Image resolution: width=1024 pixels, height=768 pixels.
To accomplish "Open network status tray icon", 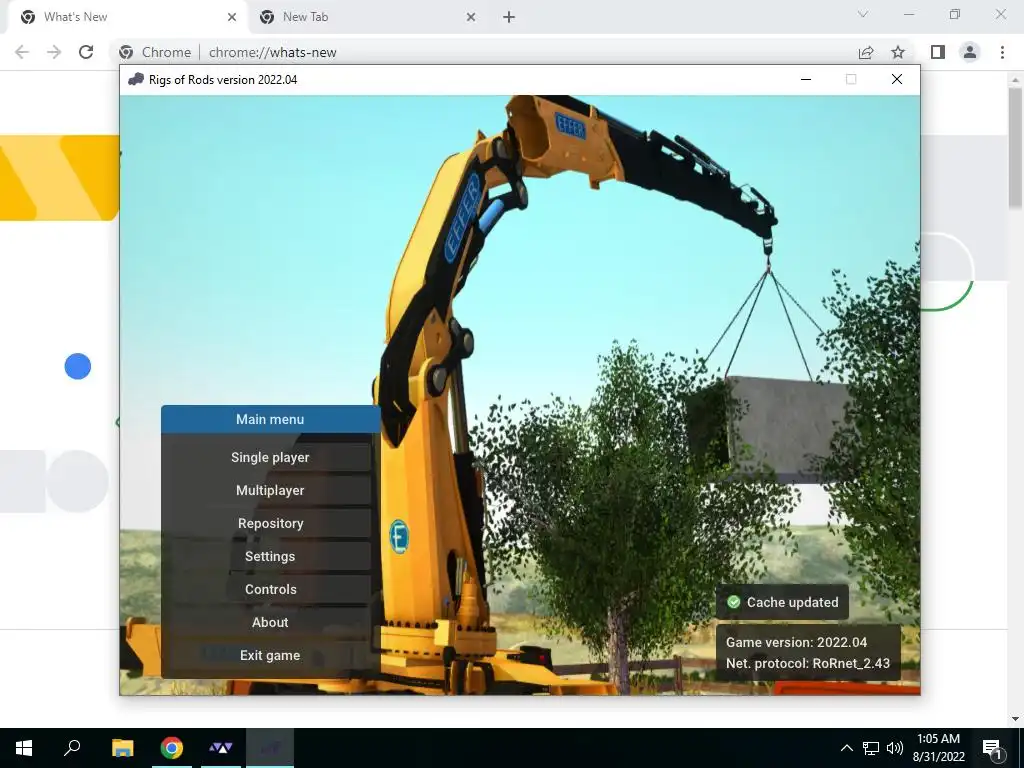I will tap(871, 748).
